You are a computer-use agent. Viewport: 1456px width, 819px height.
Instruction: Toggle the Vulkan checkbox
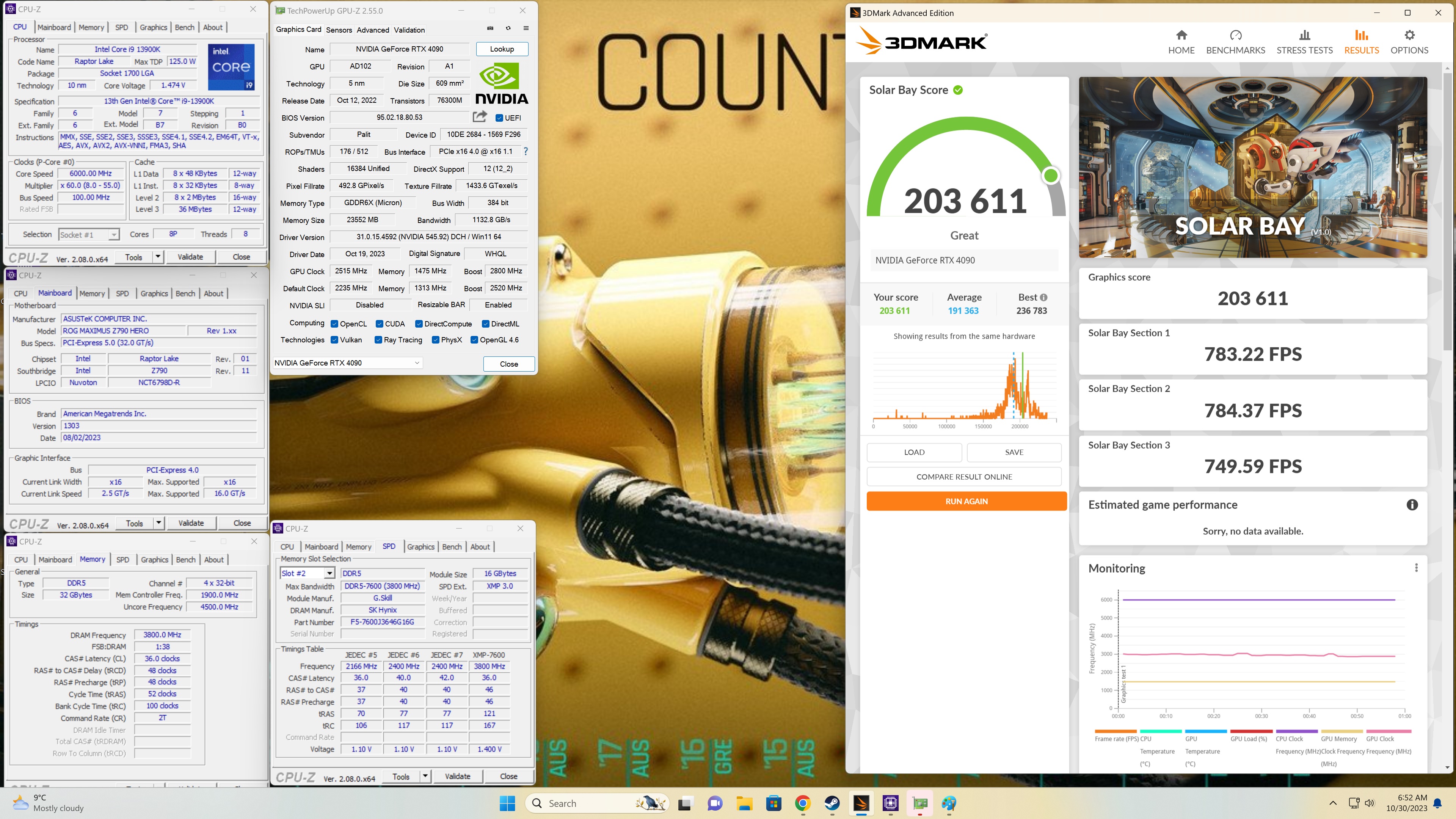click(x=334, y=340)
